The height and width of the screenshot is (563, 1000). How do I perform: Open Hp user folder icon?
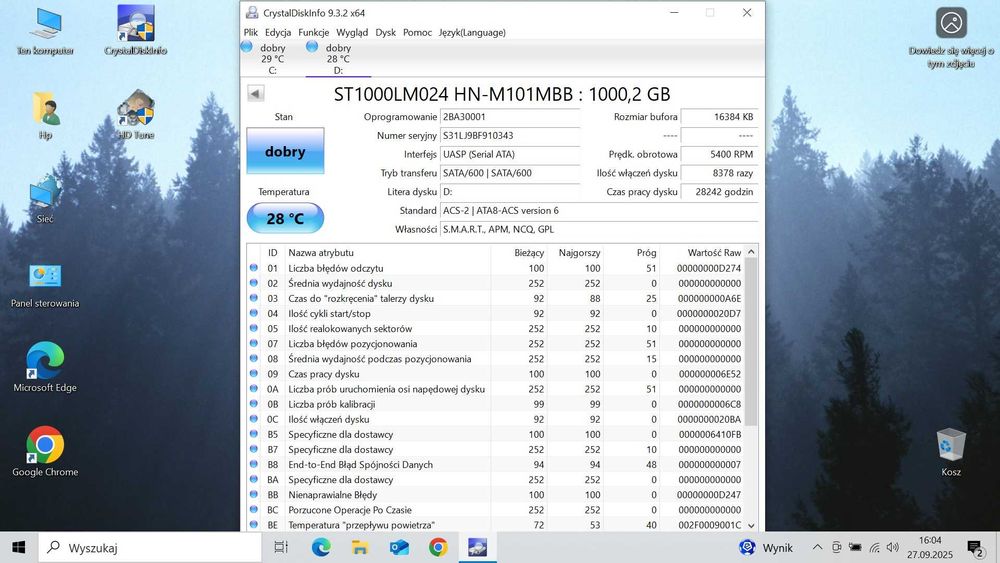[45, 115]
